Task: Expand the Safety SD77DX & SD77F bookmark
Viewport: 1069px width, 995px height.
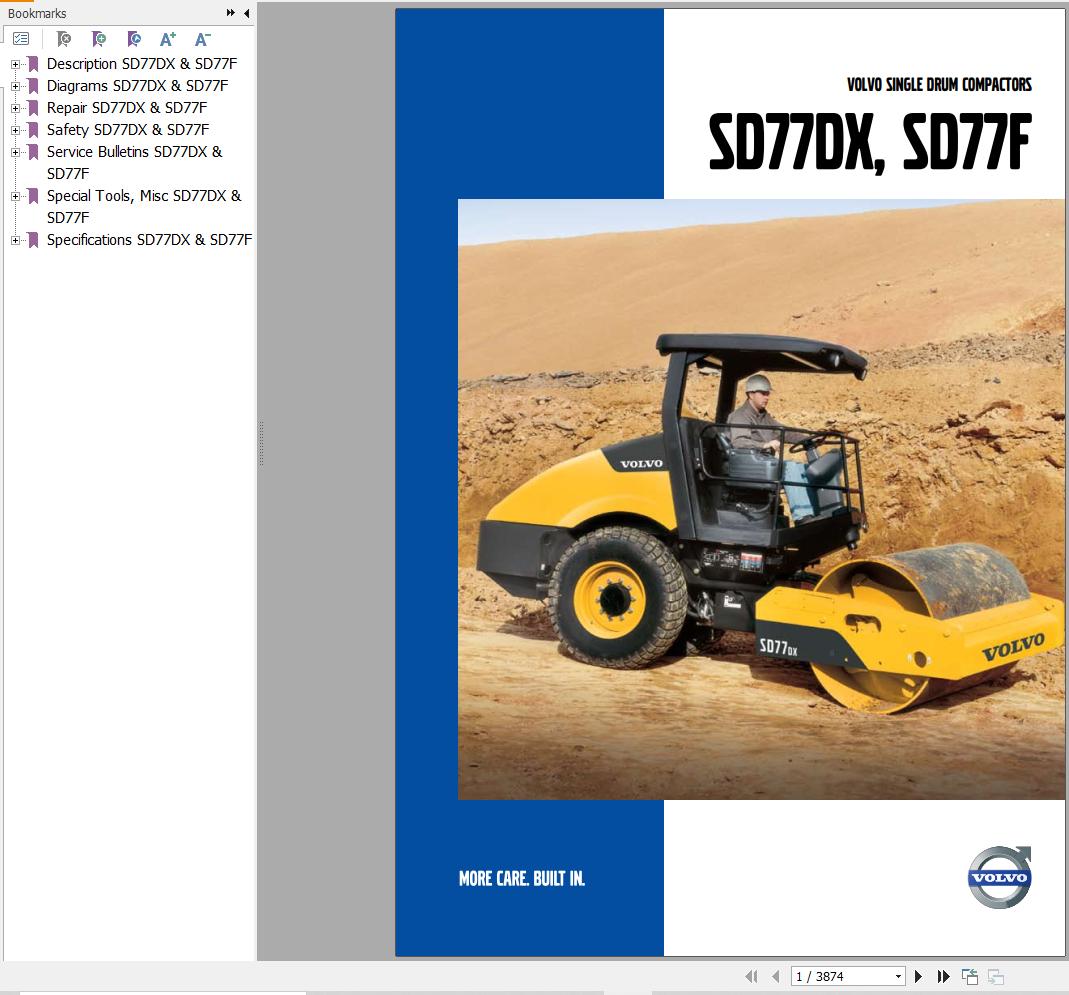Action: click(x=15, y=130)
